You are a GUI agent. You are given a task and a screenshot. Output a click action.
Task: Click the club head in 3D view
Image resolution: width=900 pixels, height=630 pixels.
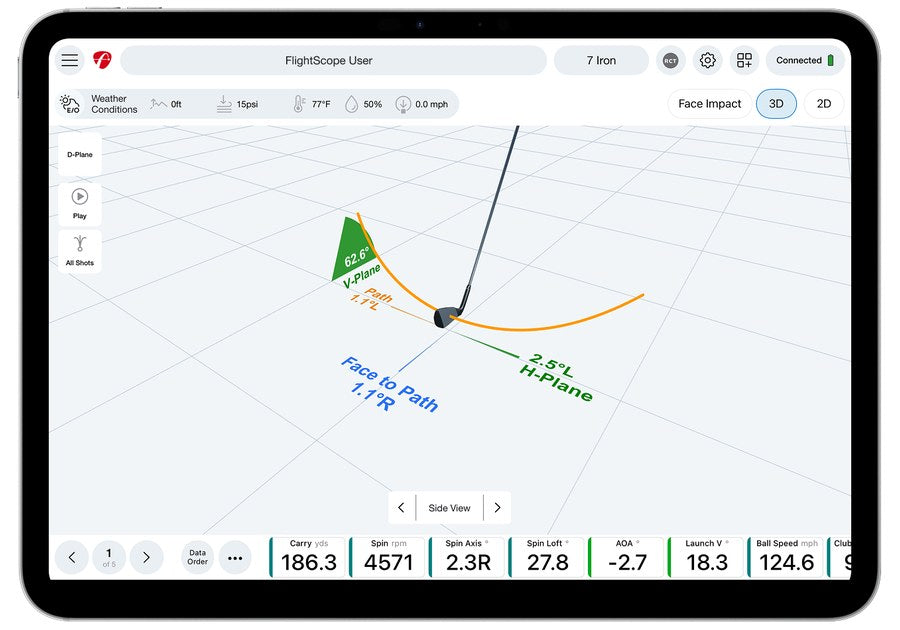(446, 317)
